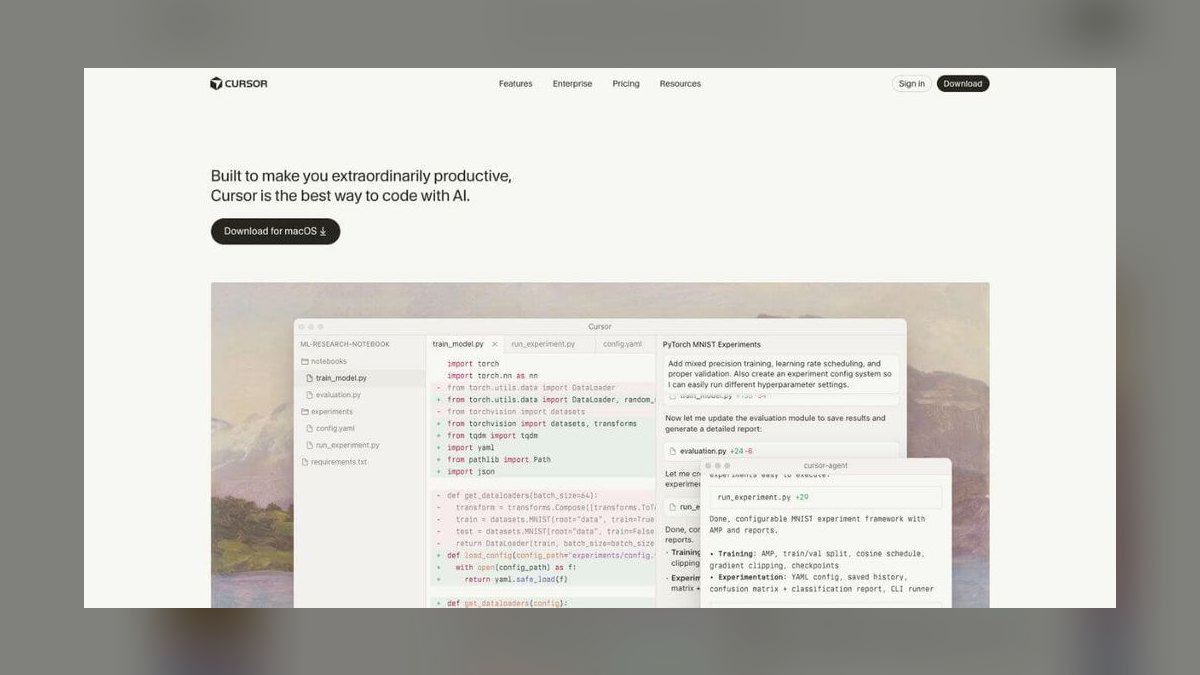Select run_experiment.py in the file tree
Viewport: 1200px width, 675px height.
[347, 445]
